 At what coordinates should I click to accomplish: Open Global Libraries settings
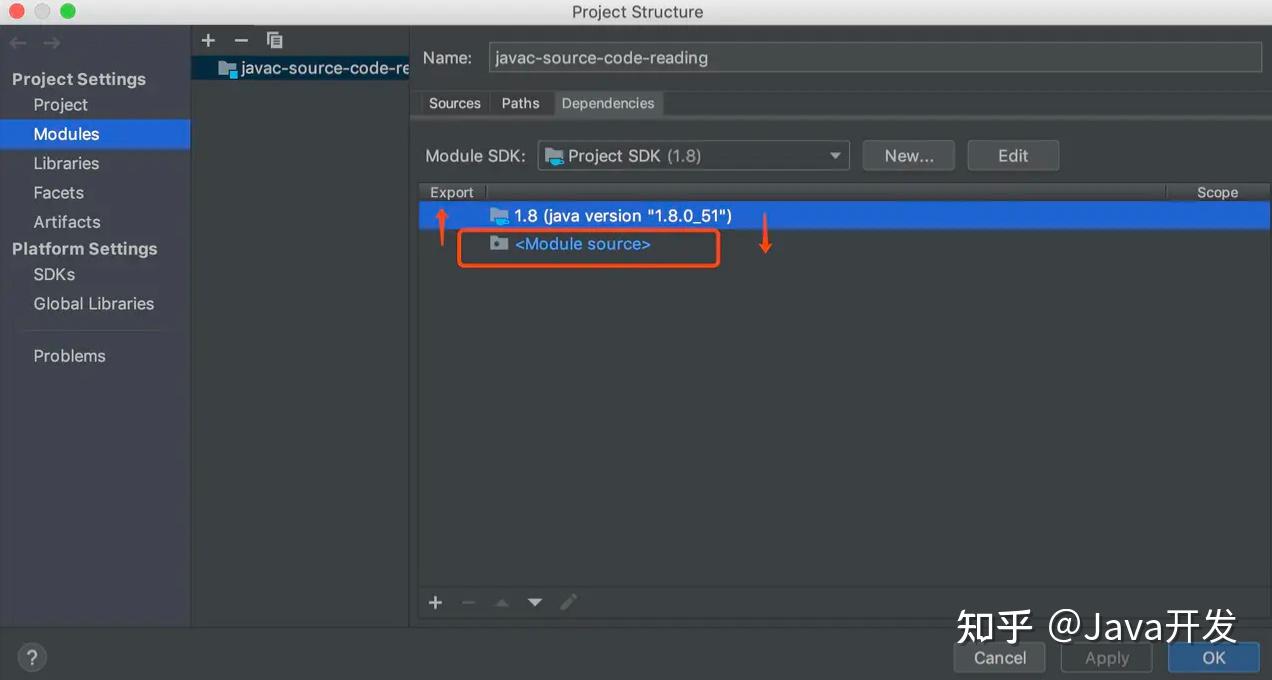pos(94,304)
